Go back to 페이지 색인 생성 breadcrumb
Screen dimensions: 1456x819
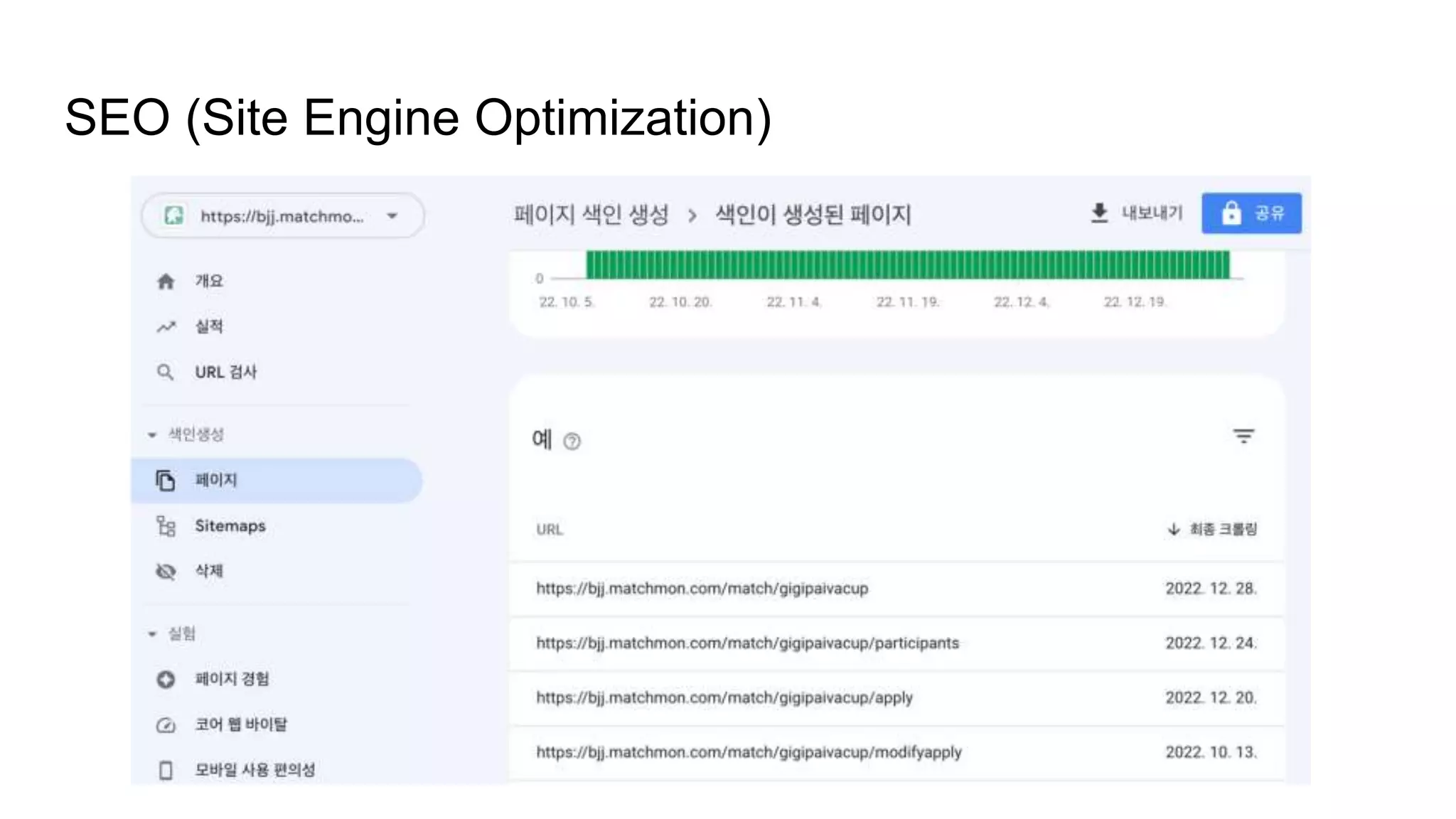(591, 214)
